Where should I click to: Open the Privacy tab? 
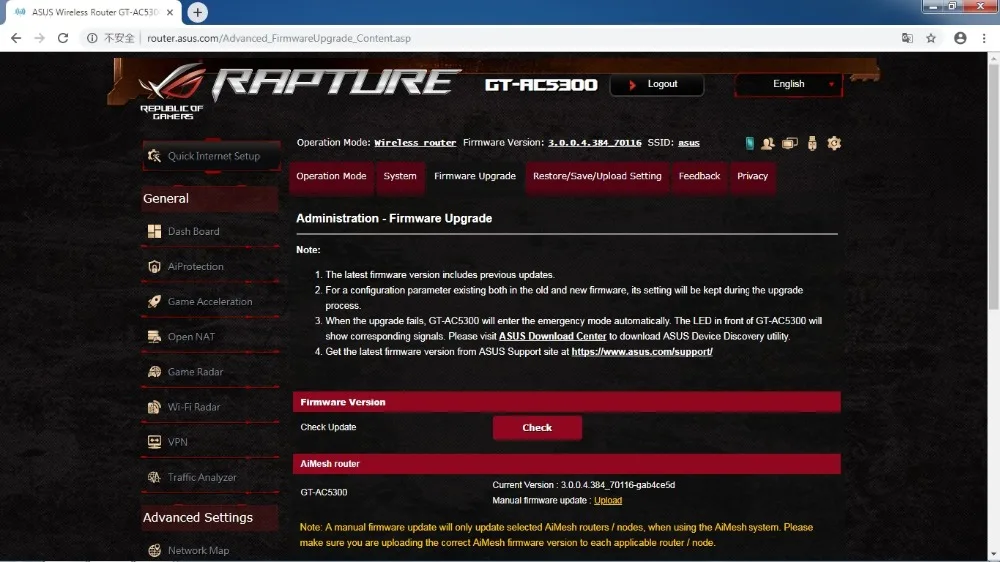pos(753,176)
